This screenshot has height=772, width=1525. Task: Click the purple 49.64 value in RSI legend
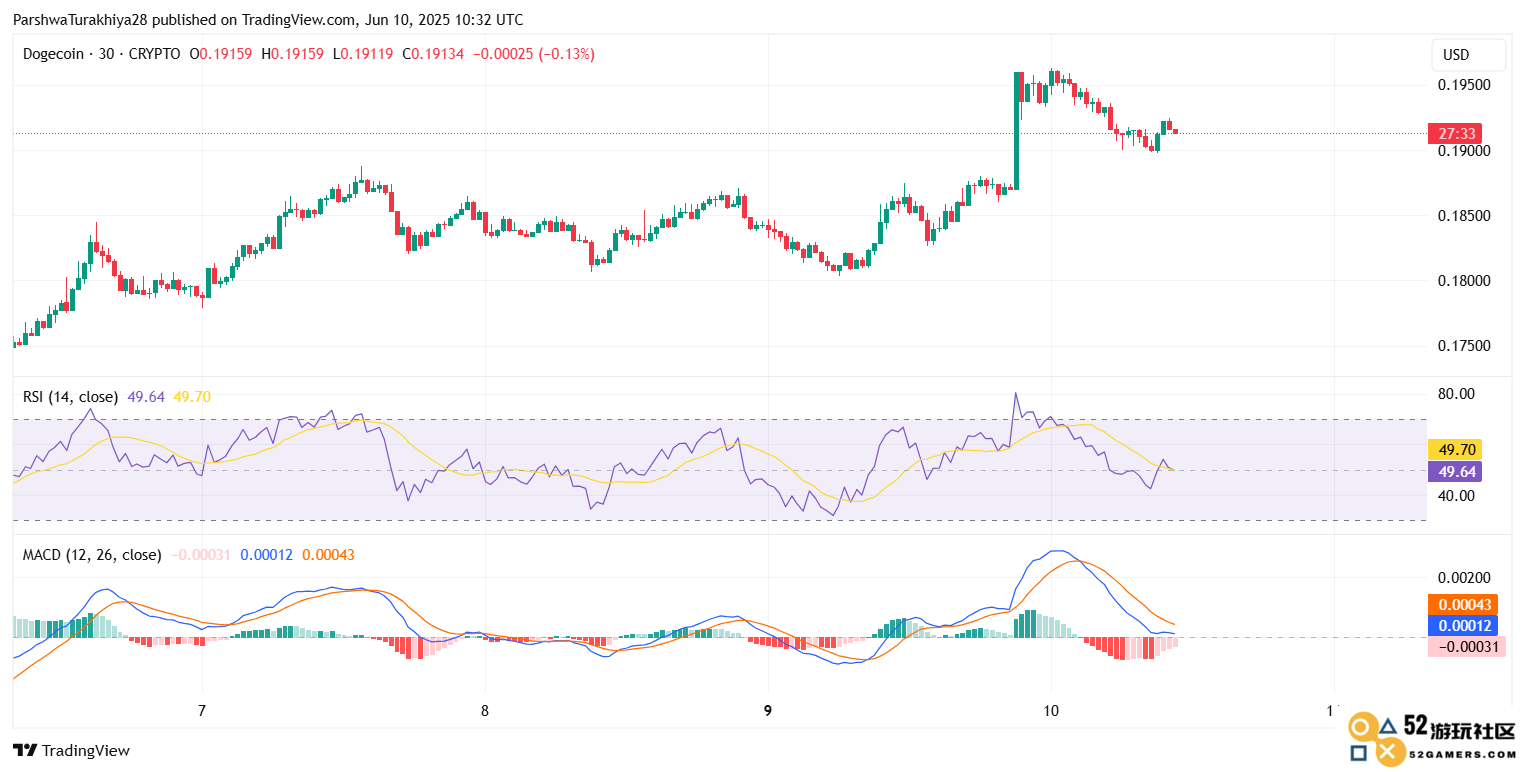click(146, 397)
